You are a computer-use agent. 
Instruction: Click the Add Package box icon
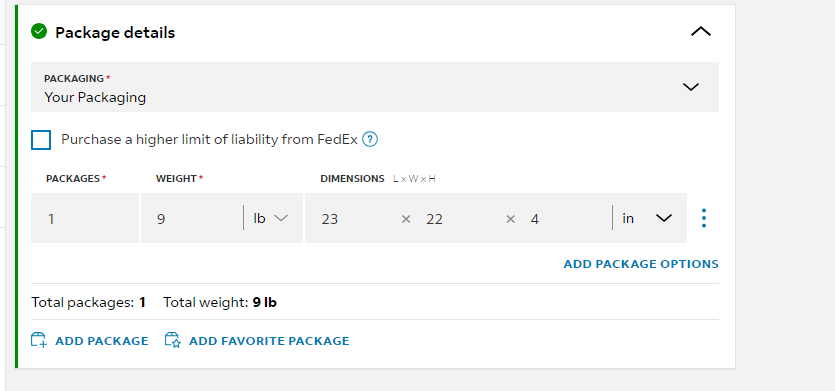(39, 340)
